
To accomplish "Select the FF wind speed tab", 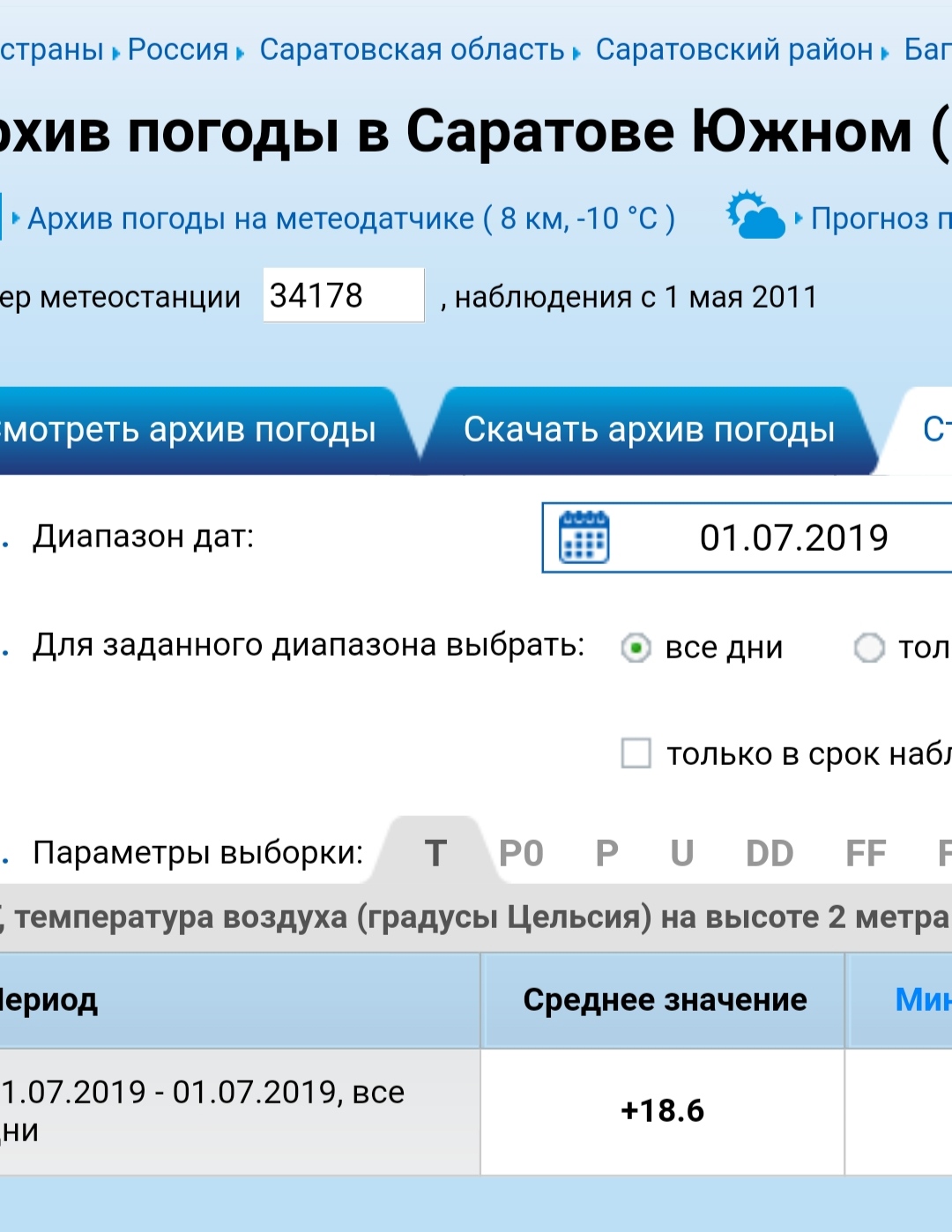I will [866, 853].
